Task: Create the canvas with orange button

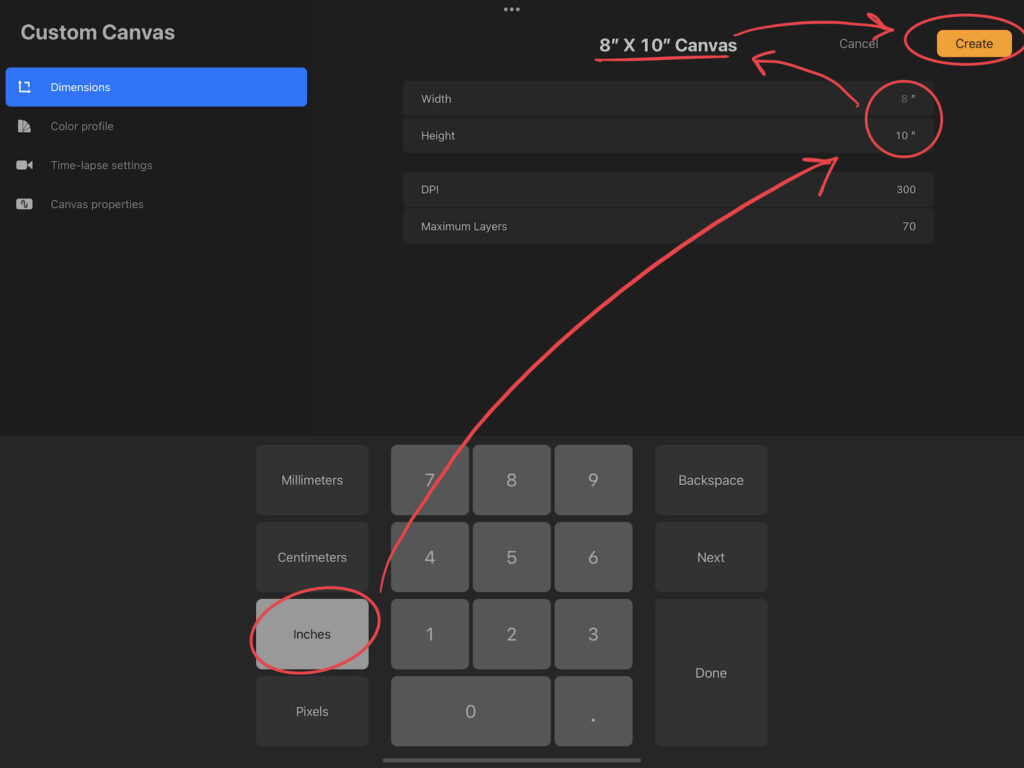Action: coord(974,44)
